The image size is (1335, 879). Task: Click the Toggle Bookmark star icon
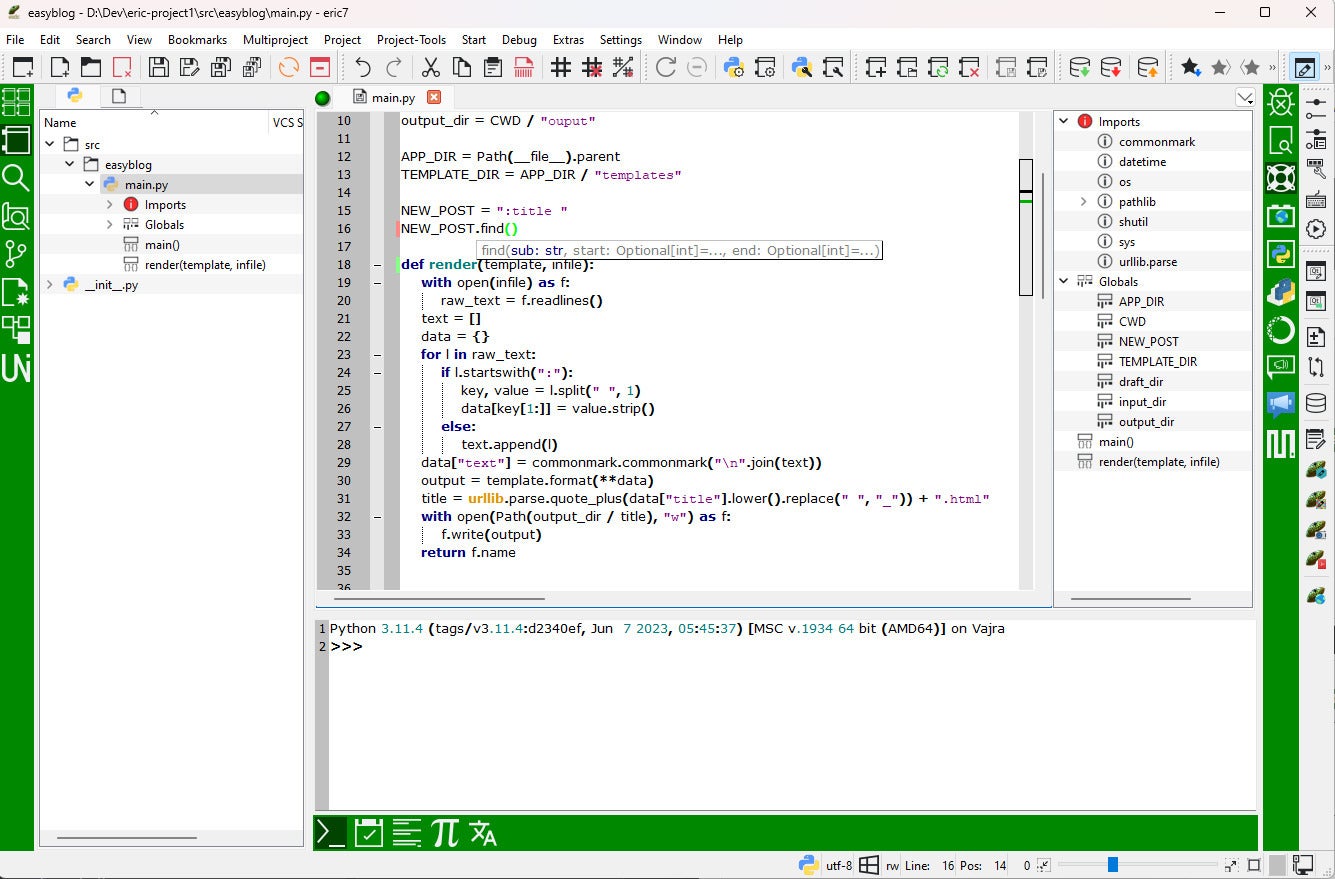(x=1190, y=68)
